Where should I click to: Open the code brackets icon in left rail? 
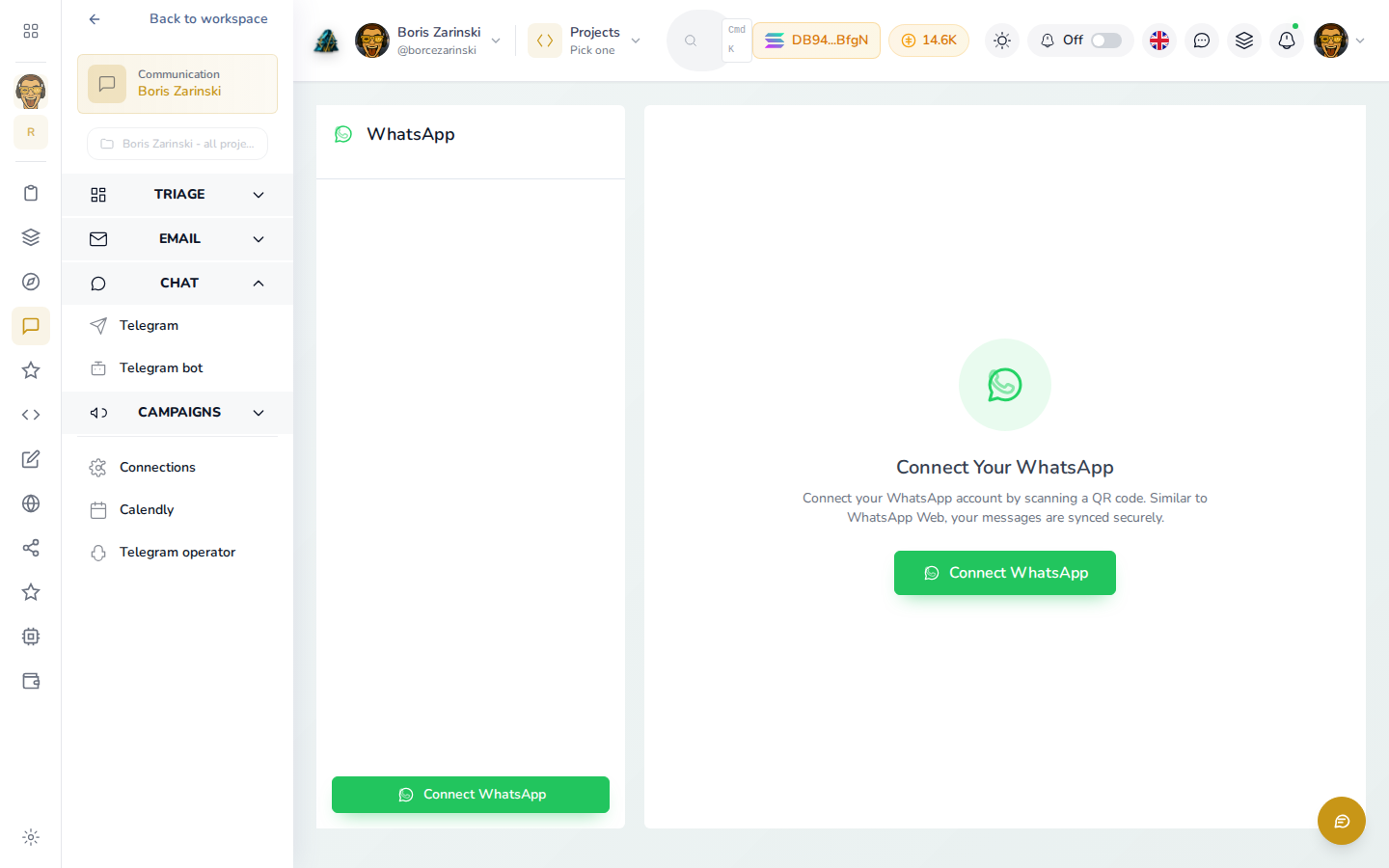coord(31,415)
